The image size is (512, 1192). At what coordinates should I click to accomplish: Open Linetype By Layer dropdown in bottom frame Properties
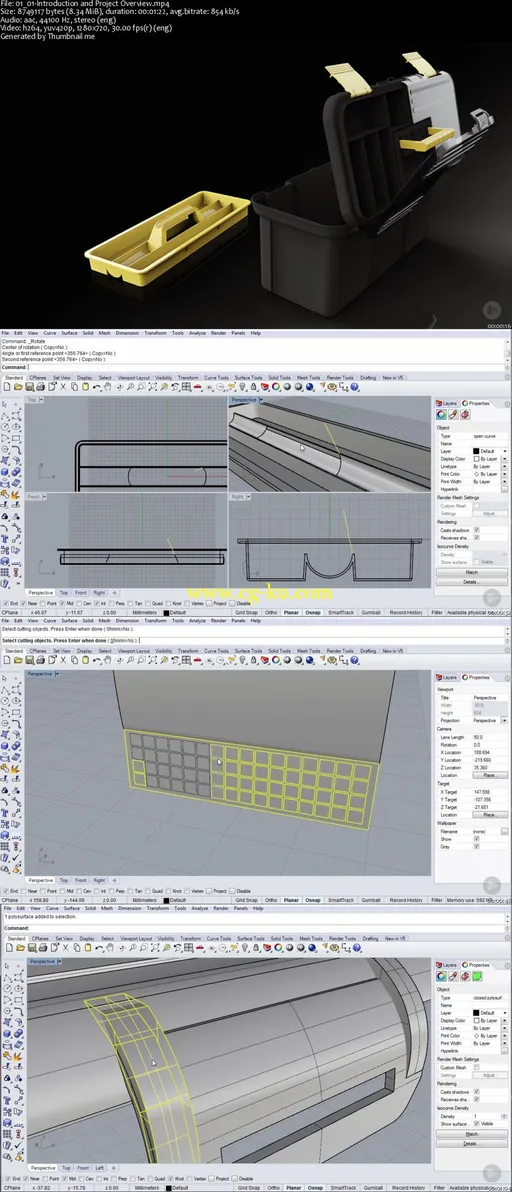tap(504, 1028)
